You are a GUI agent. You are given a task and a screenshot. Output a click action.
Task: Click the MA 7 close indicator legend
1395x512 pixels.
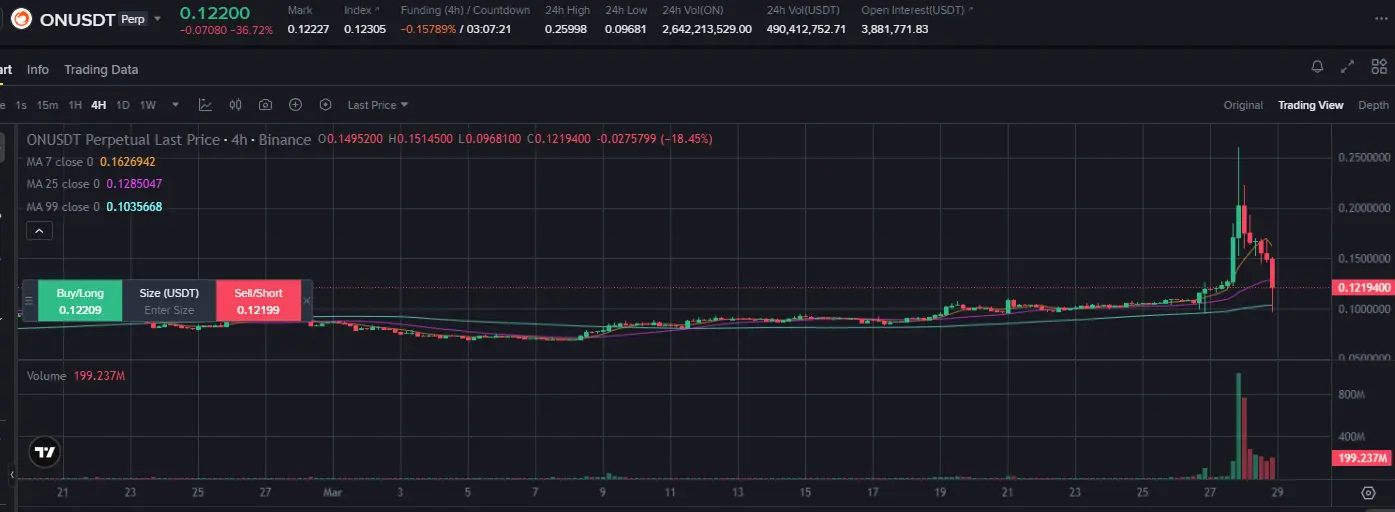coord(91,161)
